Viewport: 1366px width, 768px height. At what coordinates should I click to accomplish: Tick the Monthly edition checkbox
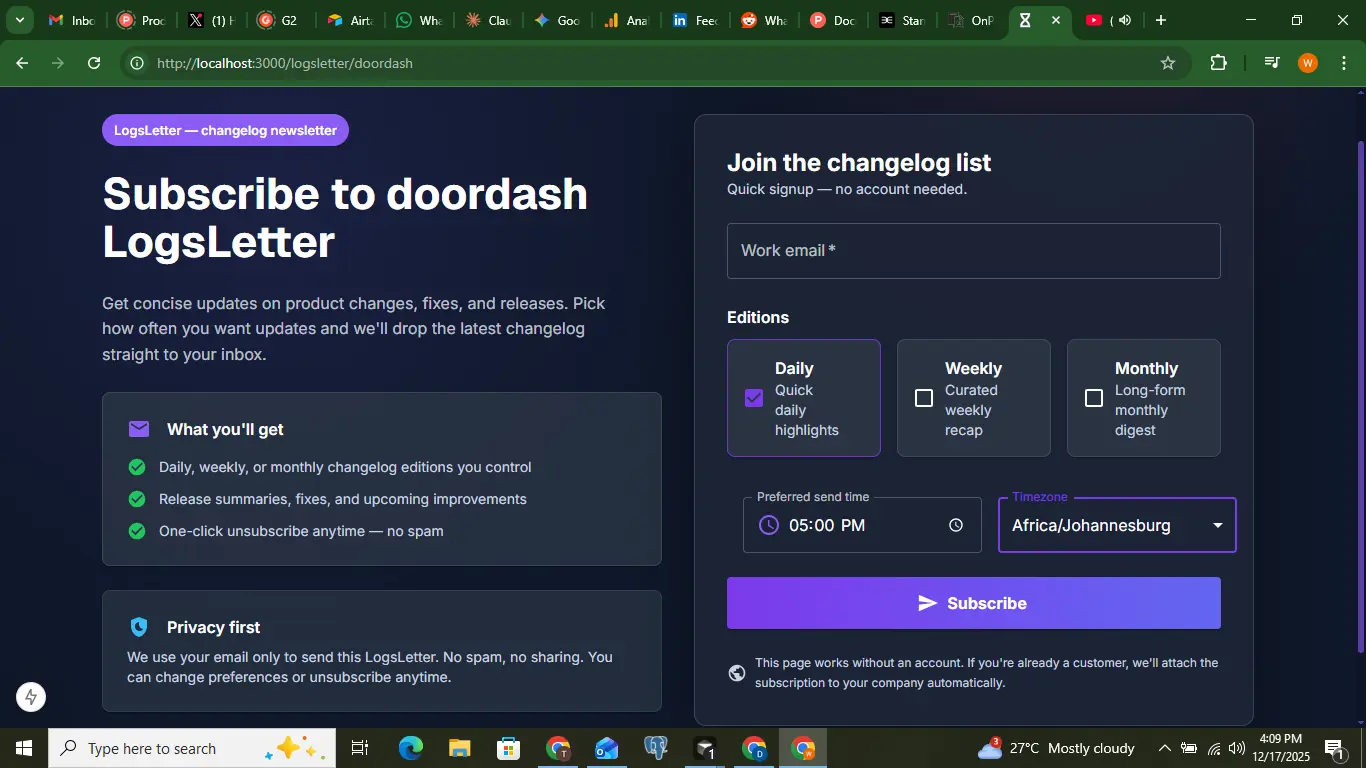(x=1094, y=398)
